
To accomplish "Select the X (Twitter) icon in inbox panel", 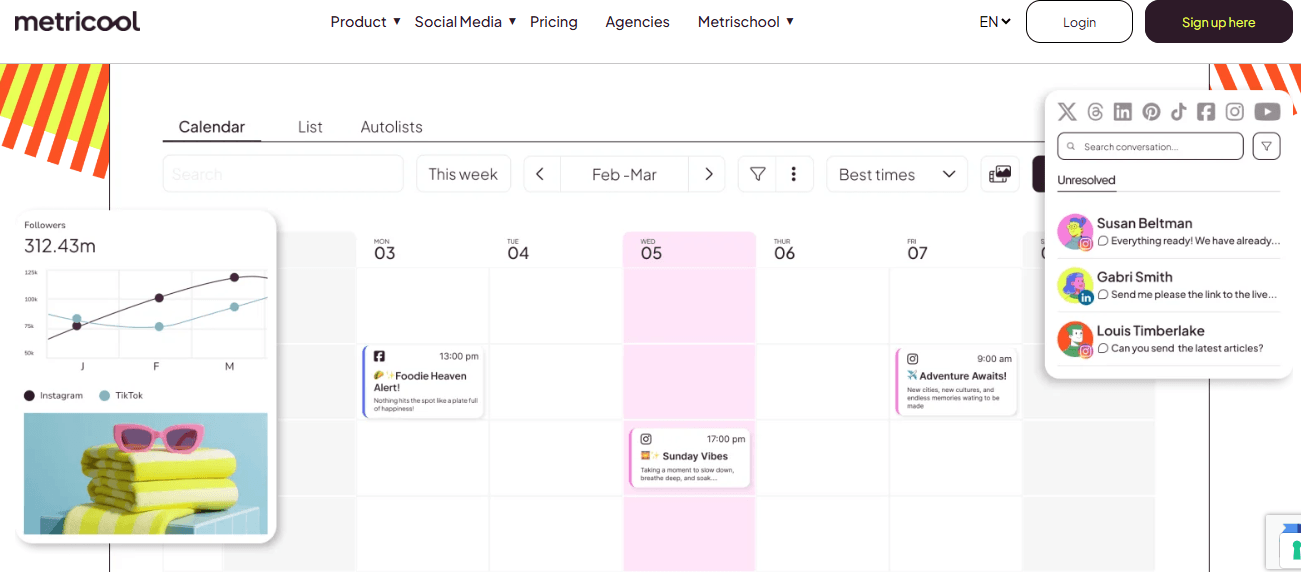I will click(x=1067, y=112).
